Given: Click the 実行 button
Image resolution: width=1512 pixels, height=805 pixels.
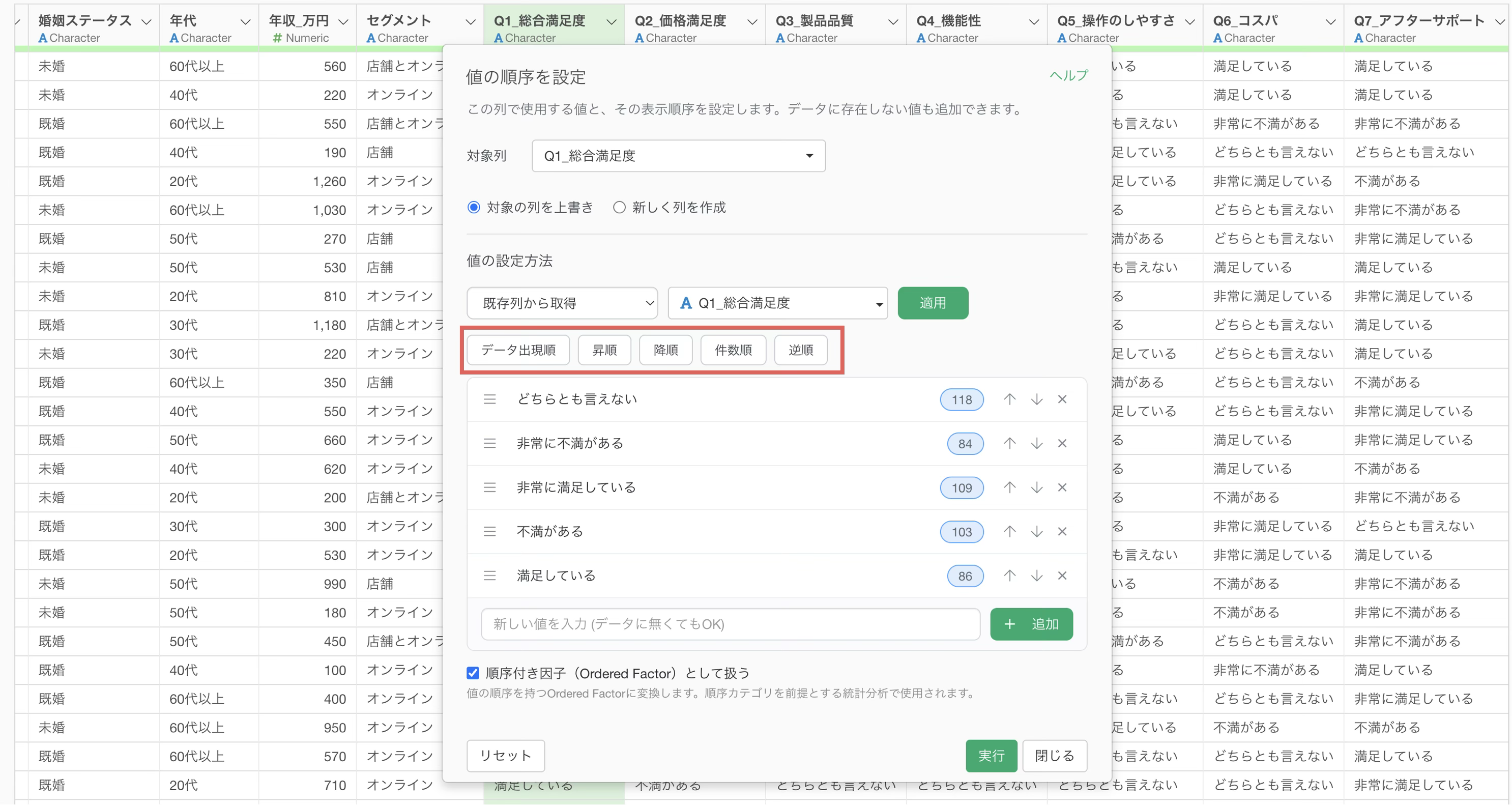Looking at the screenshot, I should (992, 756).
